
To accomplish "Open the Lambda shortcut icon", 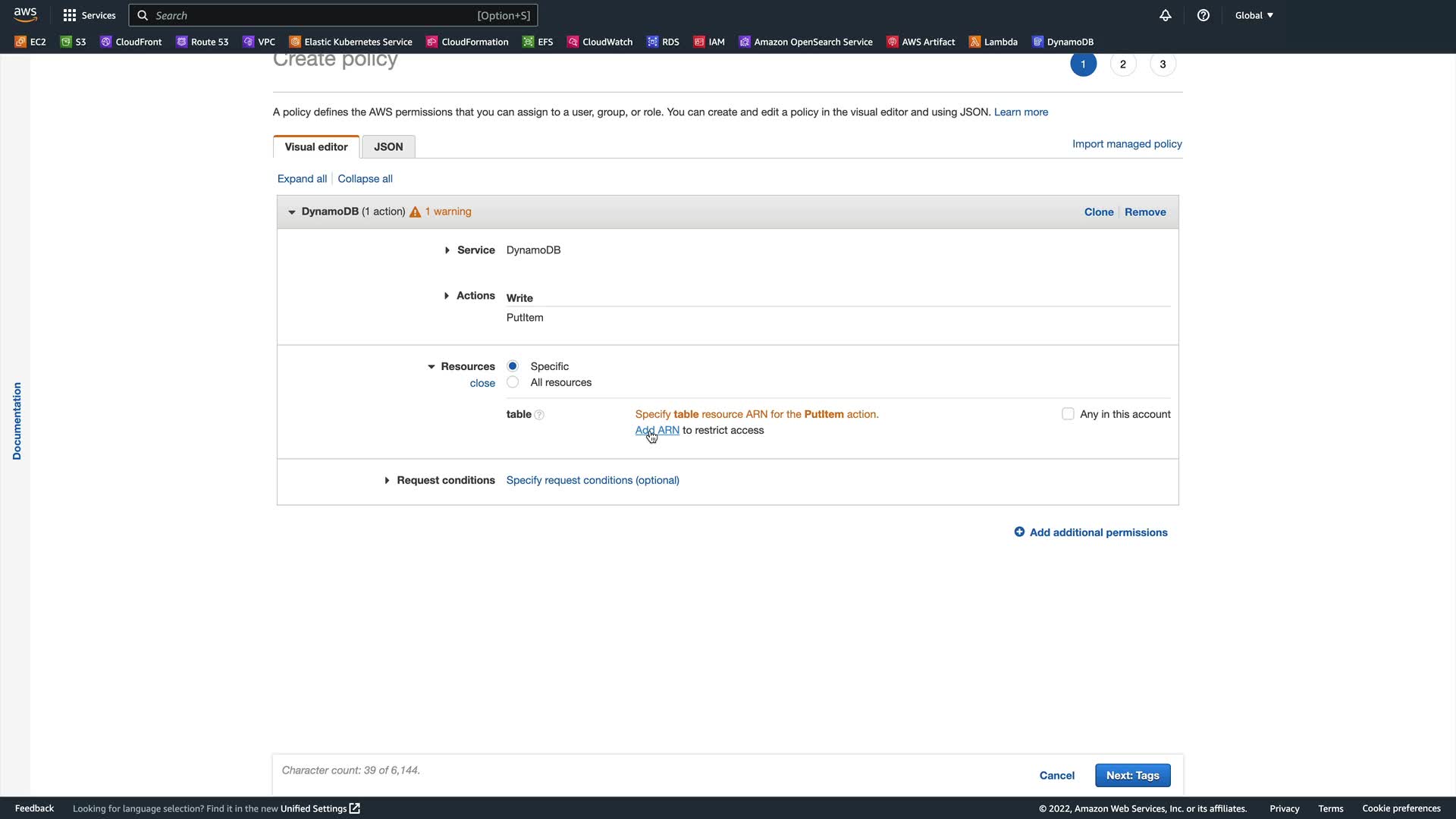I will (x=975, y=42).
